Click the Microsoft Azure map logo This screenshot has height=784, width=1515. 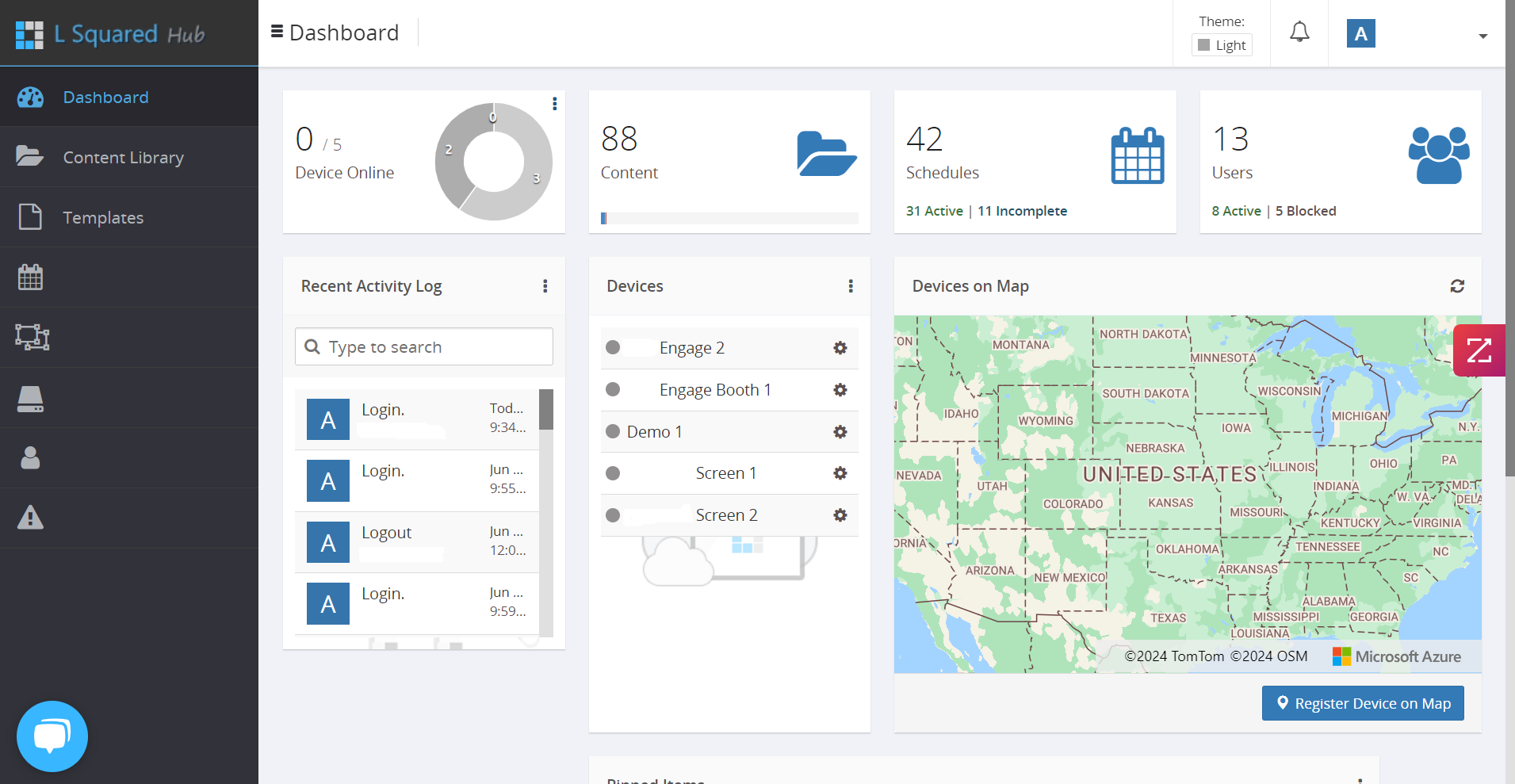[1397, 656]
